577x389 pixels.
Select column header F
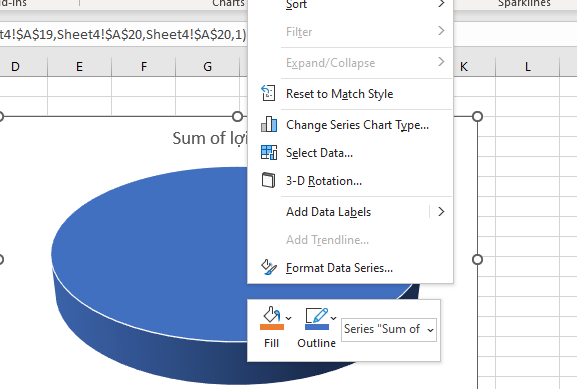[144, 67]
